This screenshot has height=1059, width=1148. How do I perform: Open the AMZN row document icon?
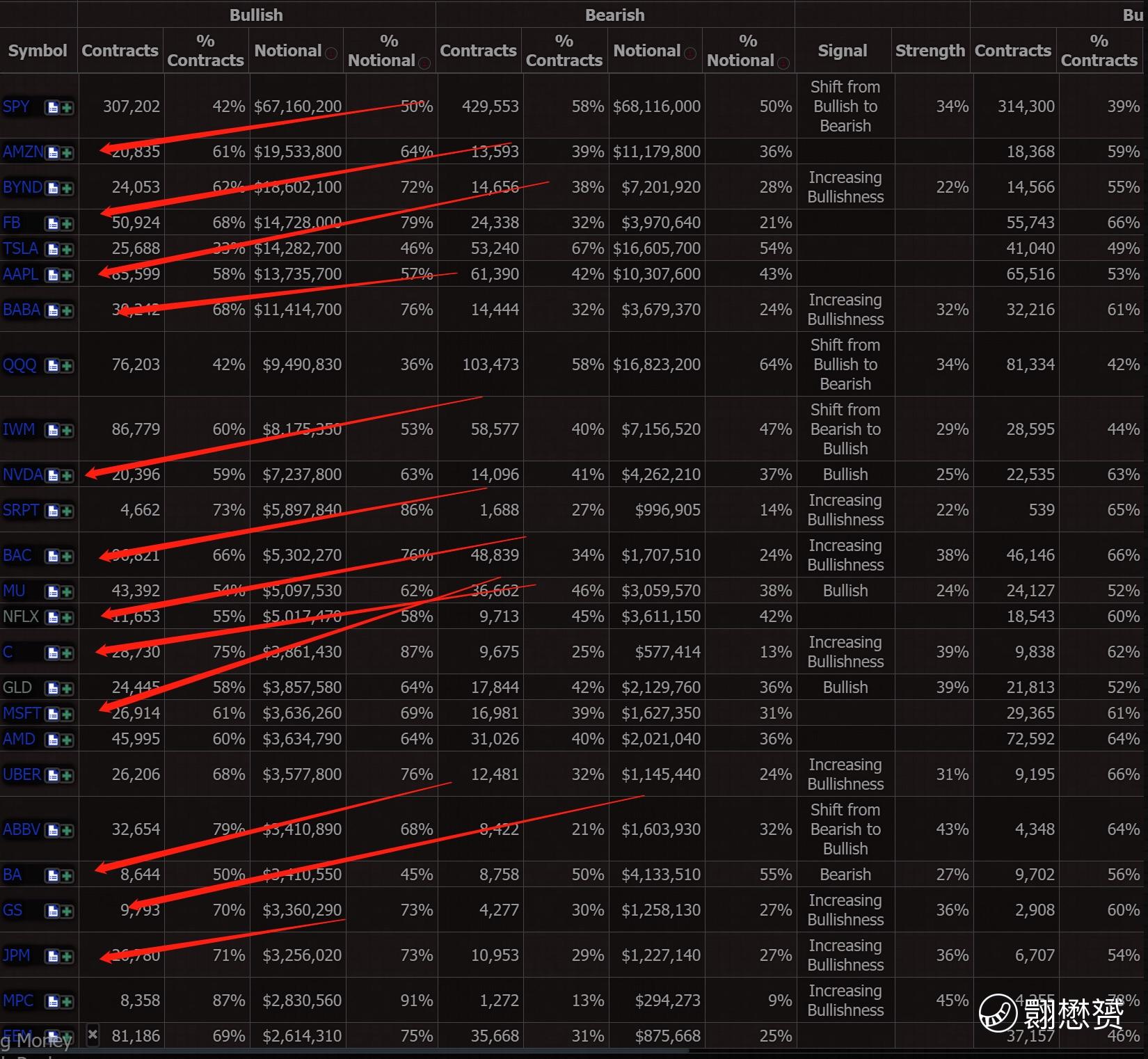click(x=52, y=152)
